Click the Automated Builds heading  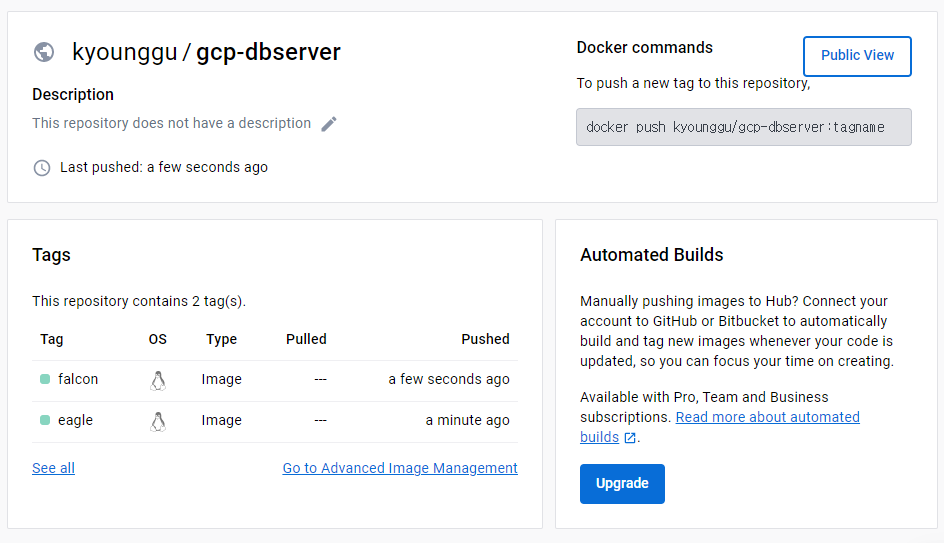(652, 255)
